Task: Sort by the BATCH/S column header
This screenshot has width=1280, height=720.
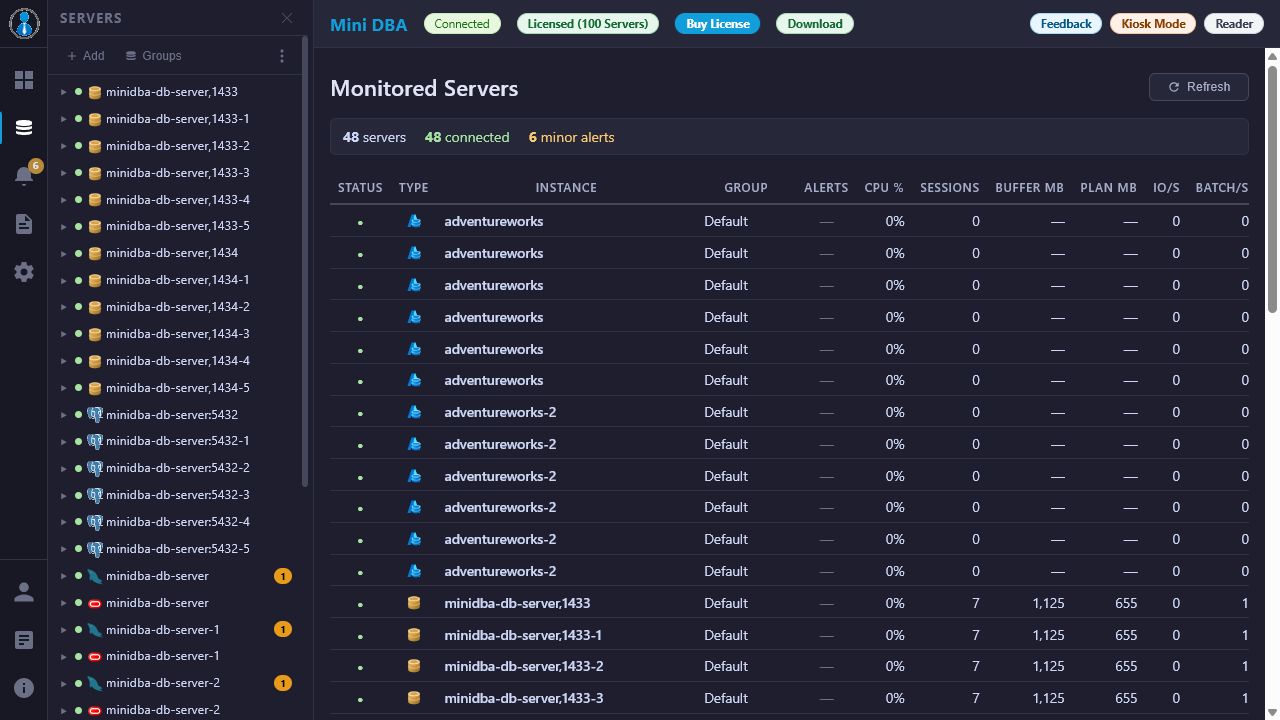Action: [x=1222, y=188]
